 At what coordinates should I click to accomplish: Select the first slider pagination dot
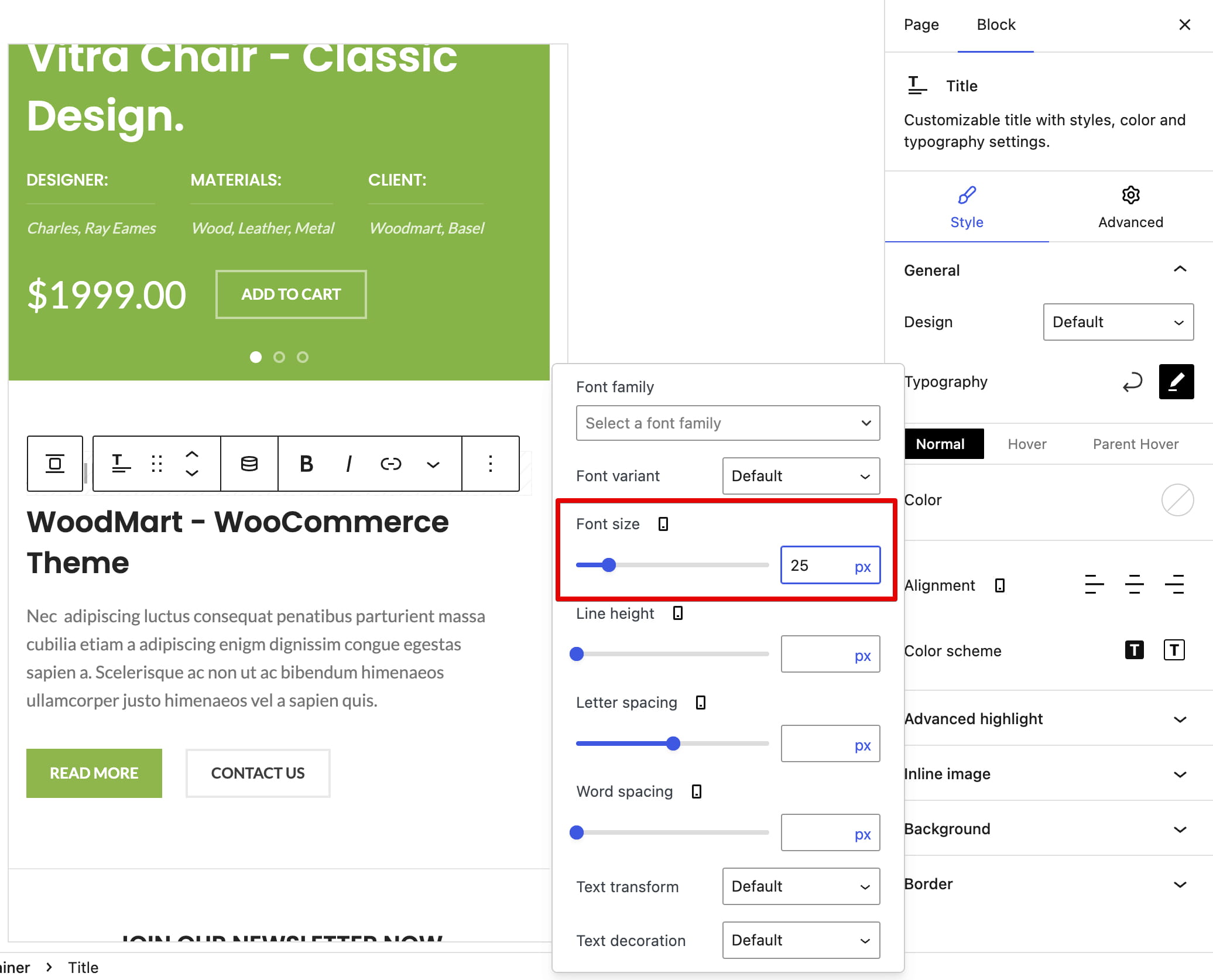click(x=256, y=357)
